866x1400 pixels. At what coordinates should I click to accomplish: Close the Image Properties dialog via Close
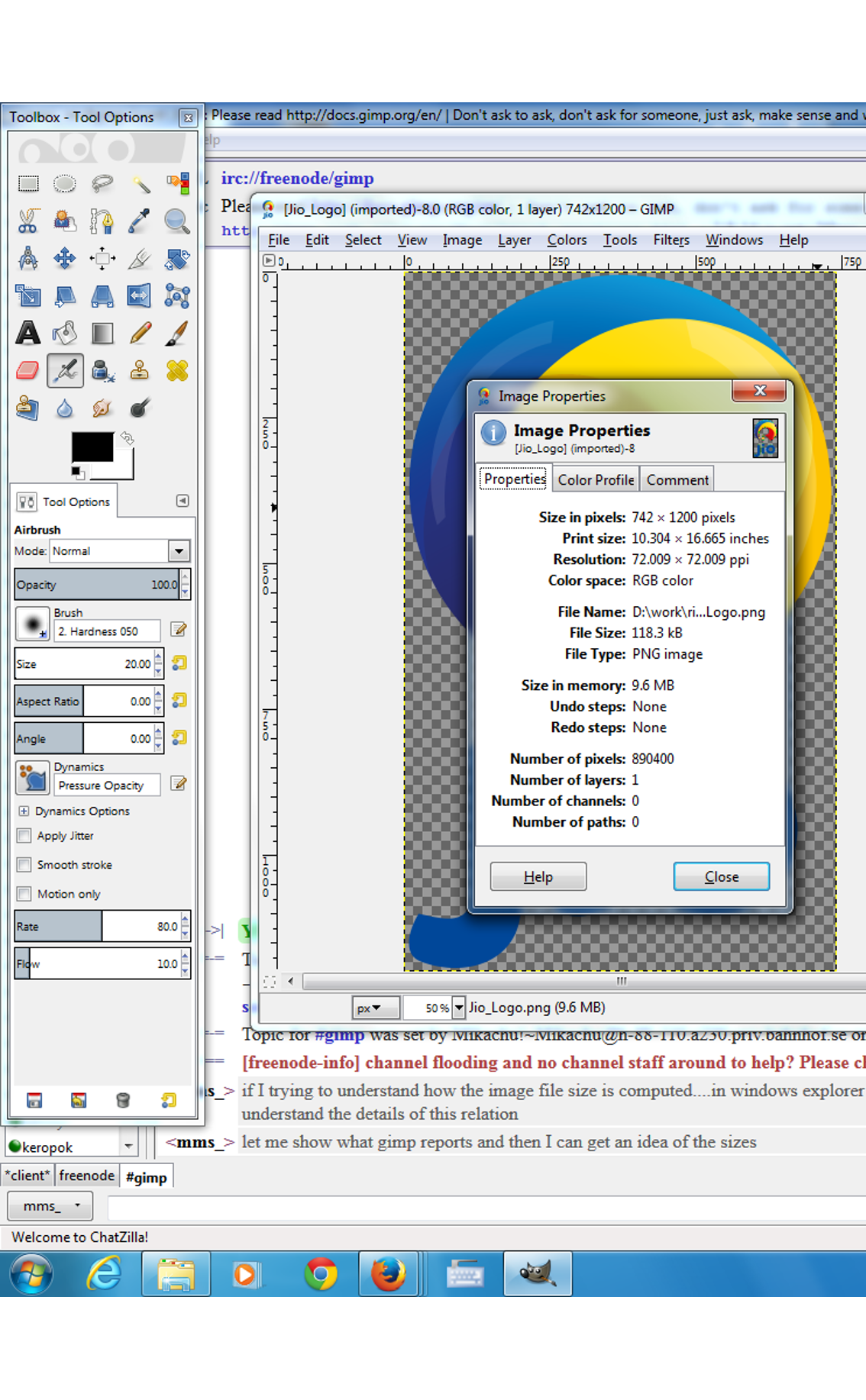pos(721,876)
